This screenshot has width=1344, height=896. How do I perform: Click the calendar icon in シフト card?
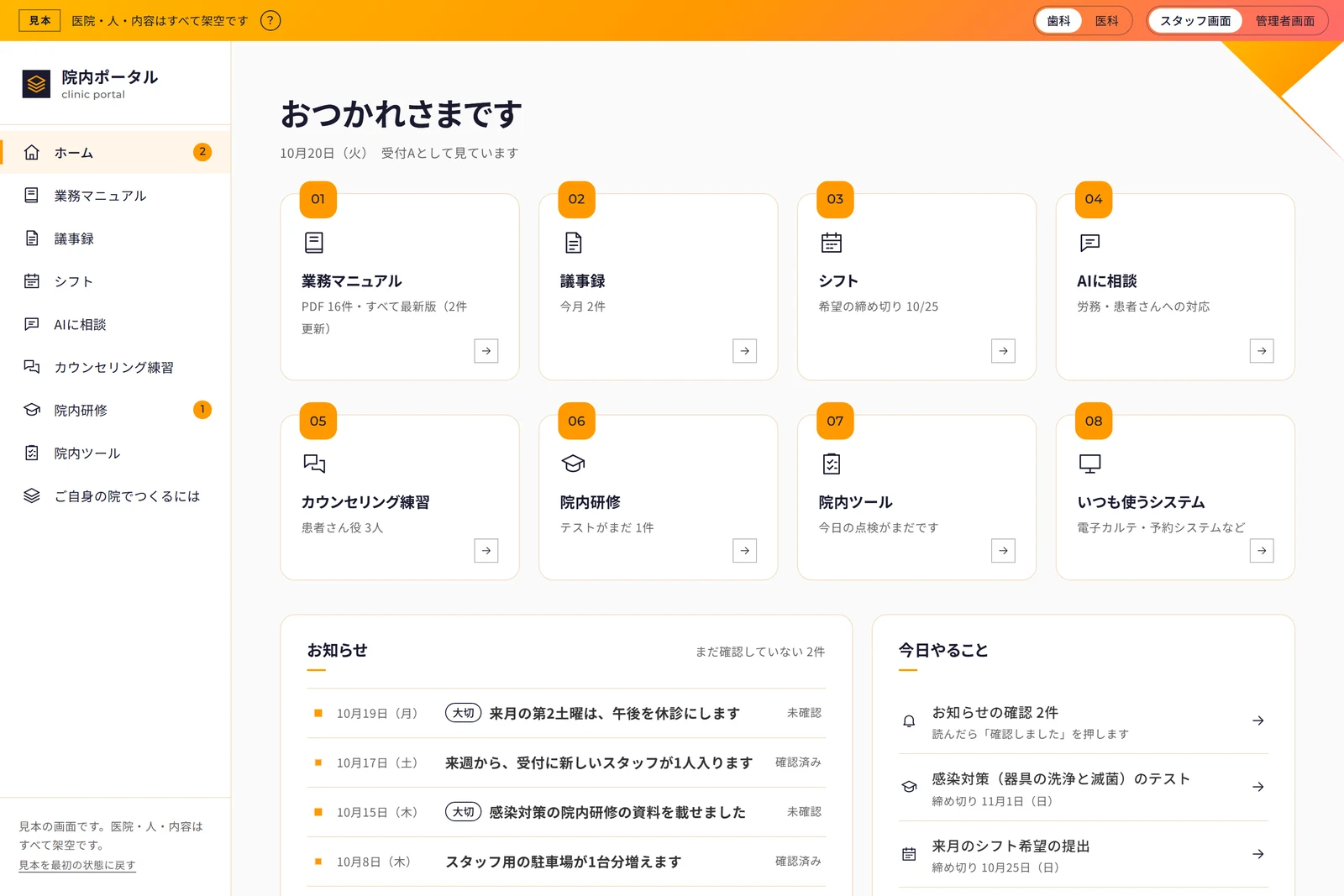832,243
